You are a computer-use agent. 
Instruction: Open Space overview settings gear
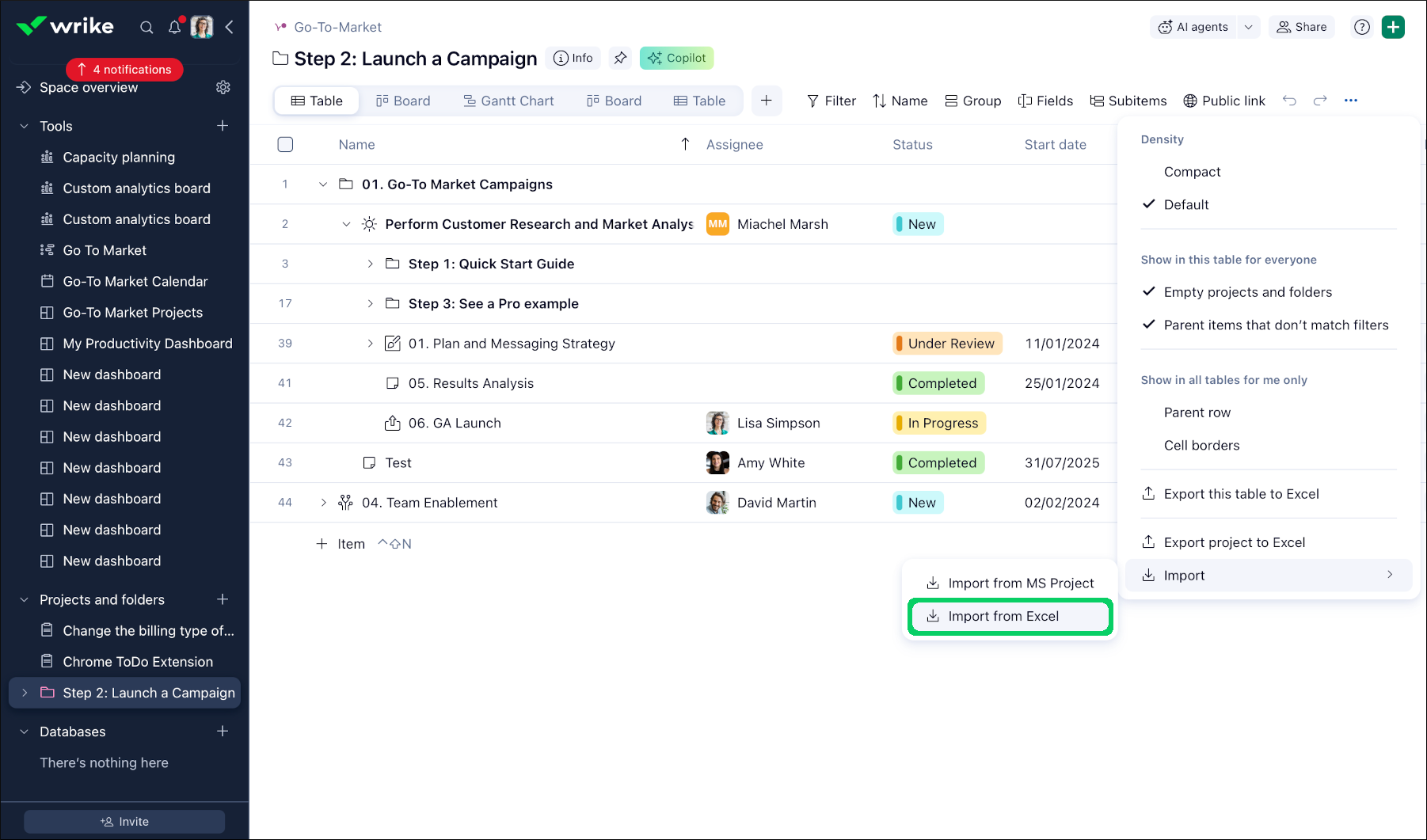pyautogui.click(x=223, y=87)
